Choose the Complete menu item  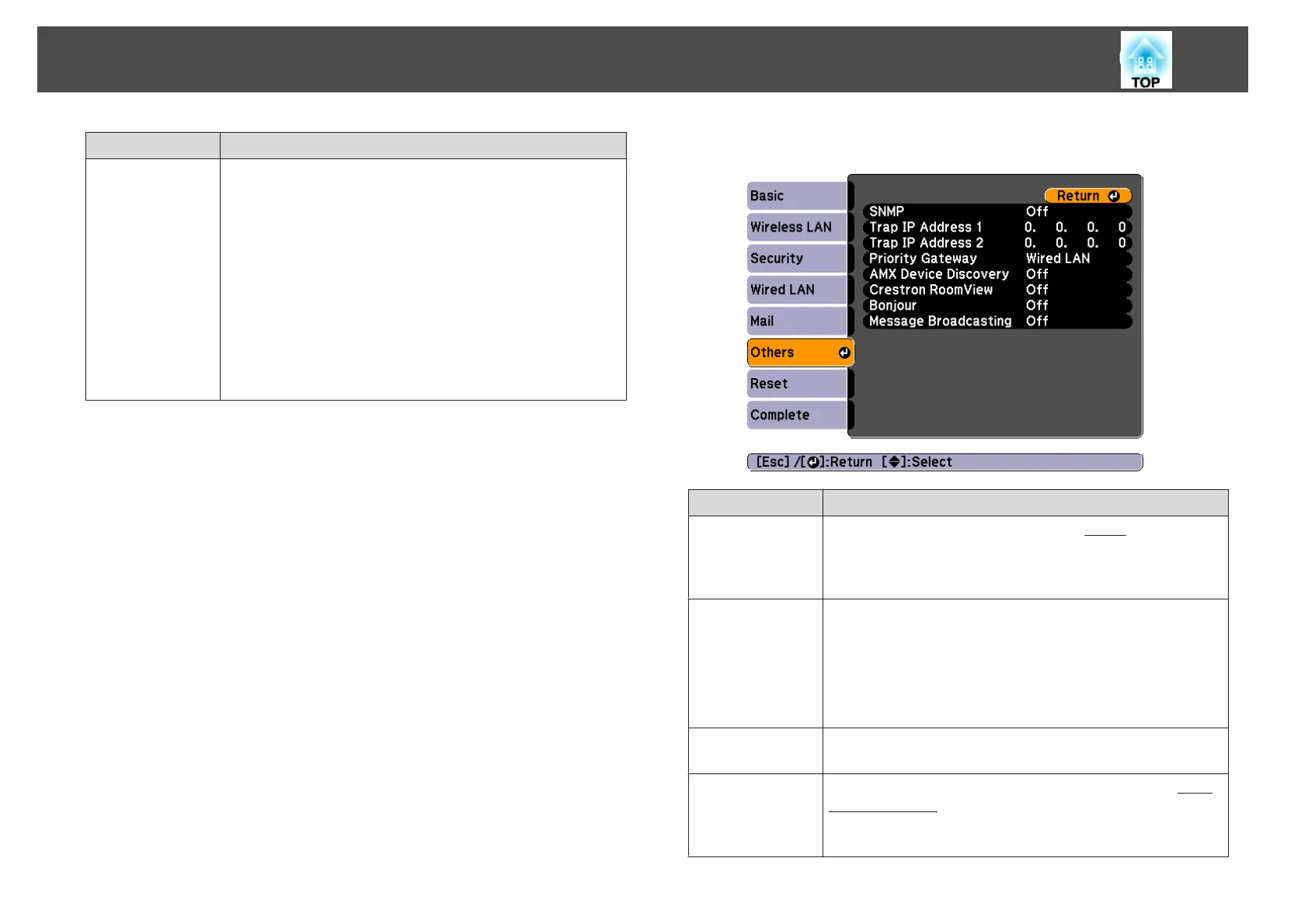pos(797,415)
